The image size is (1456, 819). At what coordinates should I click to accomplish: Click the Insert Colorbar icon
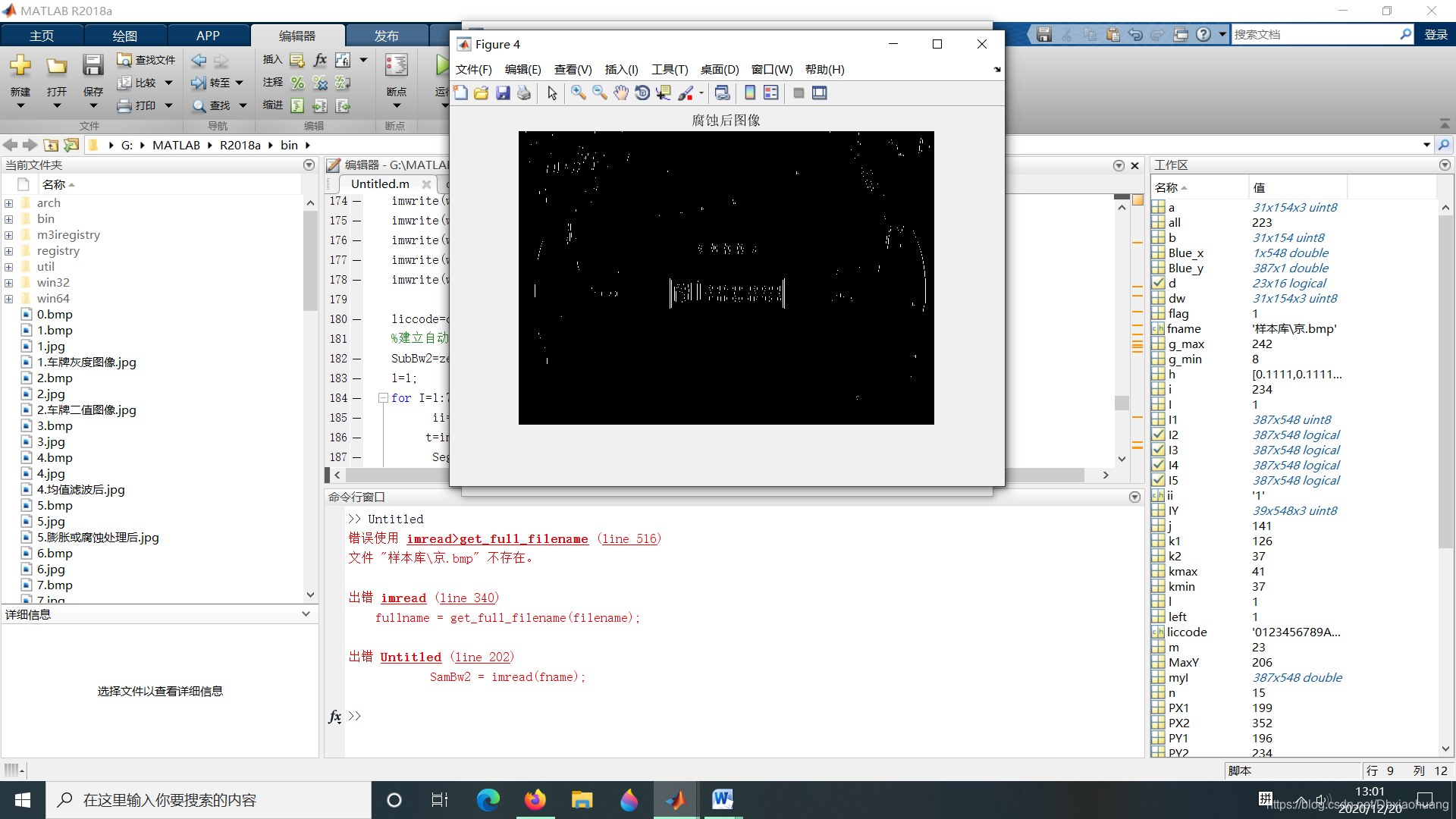[x=750, y=93]
